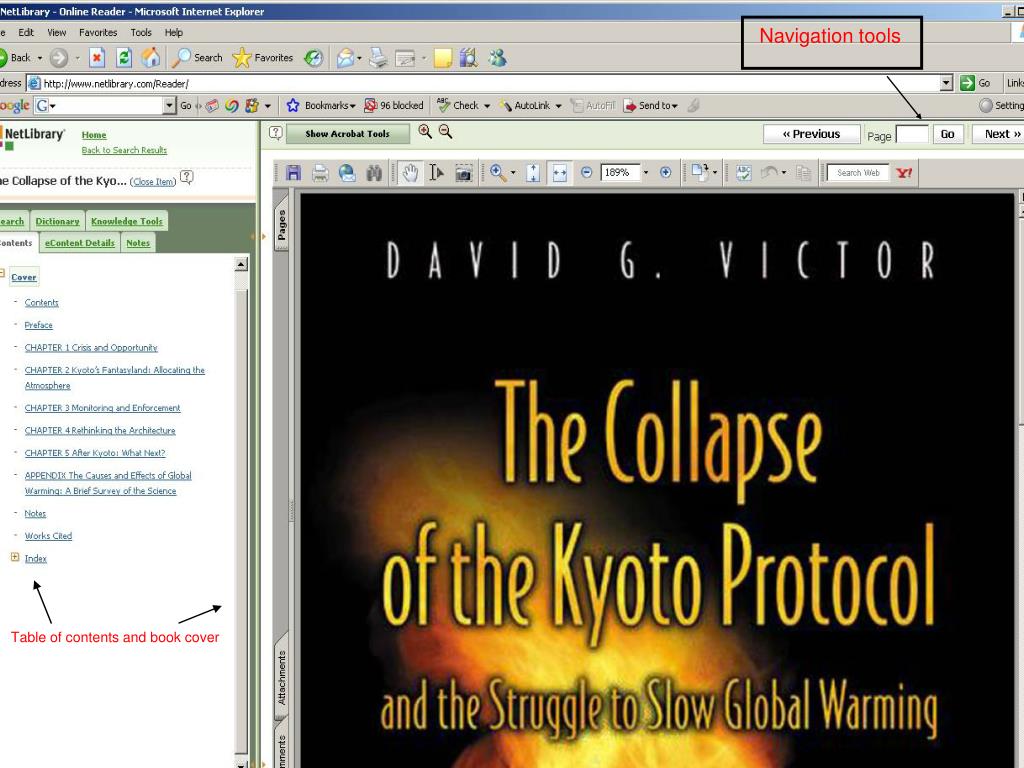
Task: Expand the Index tree node
Action: tap(15, 557)
